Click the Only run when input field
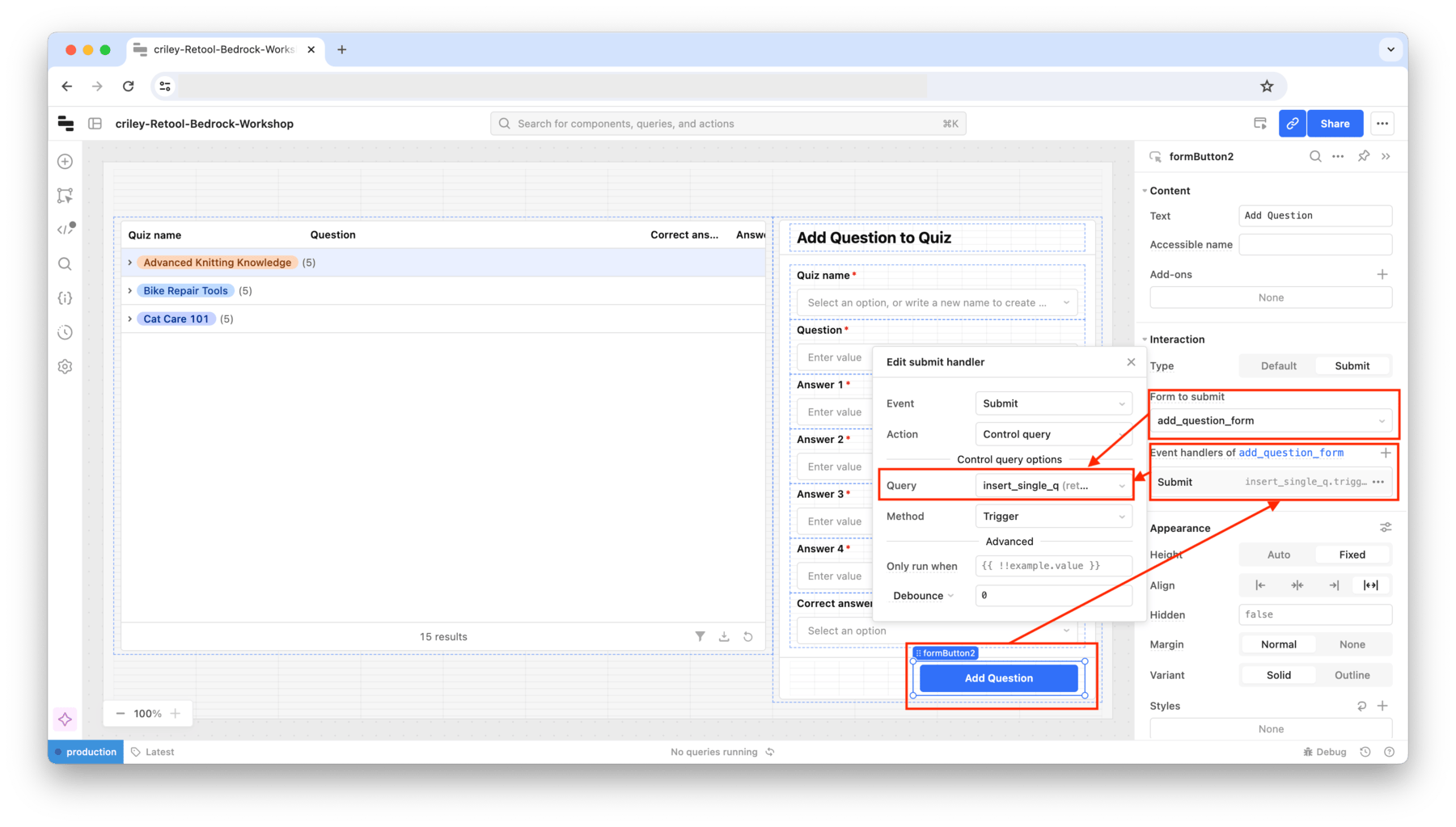Viewport: 1456px width, 827px height. point(1053,566)
